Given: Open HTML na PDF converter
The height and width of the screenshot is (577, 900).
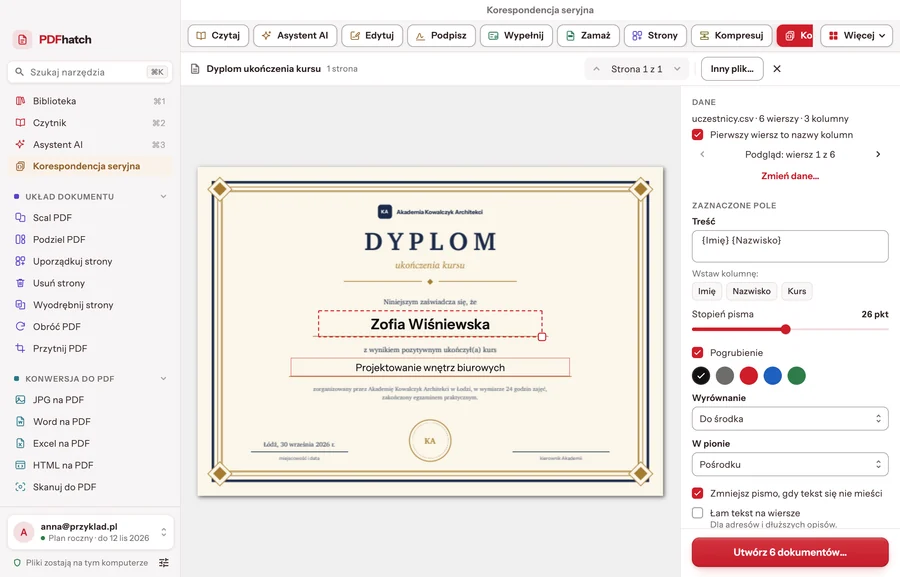Looking at the screenshot, I should pos(90,466).
